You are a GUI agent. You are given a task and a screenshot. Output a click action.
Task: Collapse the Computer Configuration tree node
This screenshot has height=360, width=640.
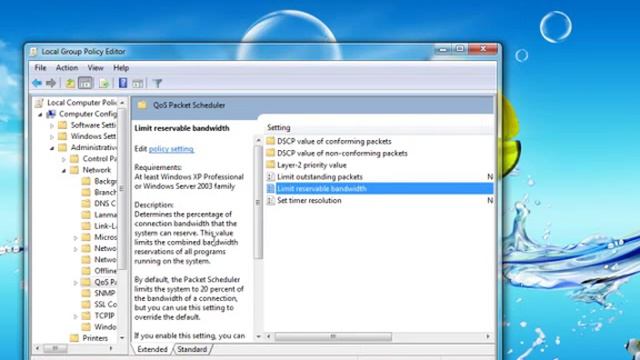tap(40, 115)
